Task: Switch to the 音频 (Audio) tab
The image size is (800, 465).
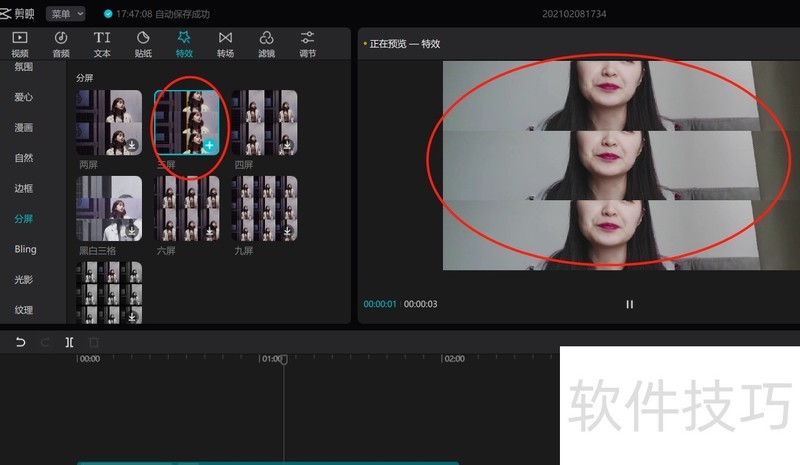Action: 61,44
